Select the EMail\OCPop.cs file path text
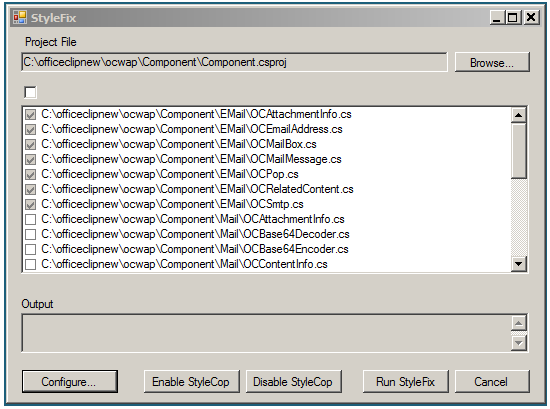The height and width of the screenshot is (409, 550). [x=170, y=174]
